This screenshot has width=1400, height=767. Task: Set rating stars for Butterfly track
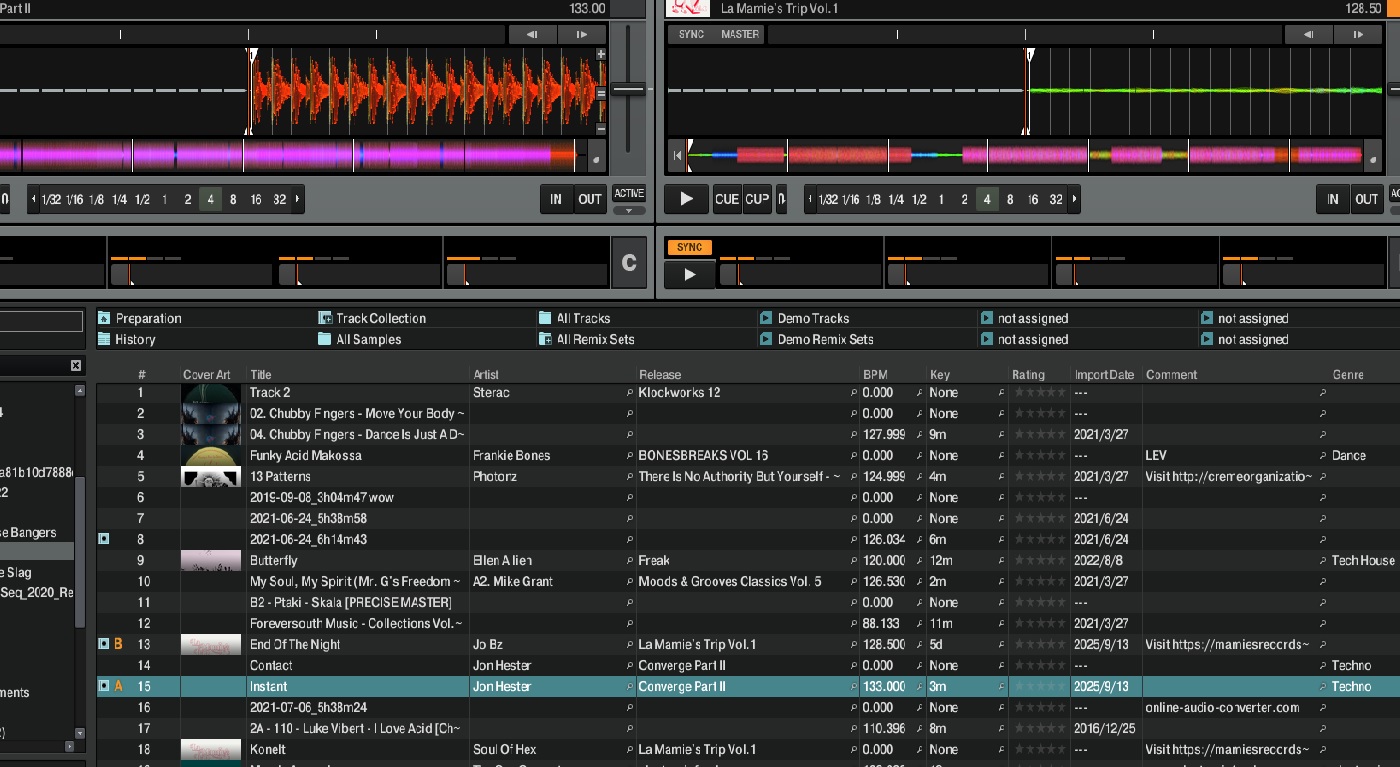tap(1039, 560)
